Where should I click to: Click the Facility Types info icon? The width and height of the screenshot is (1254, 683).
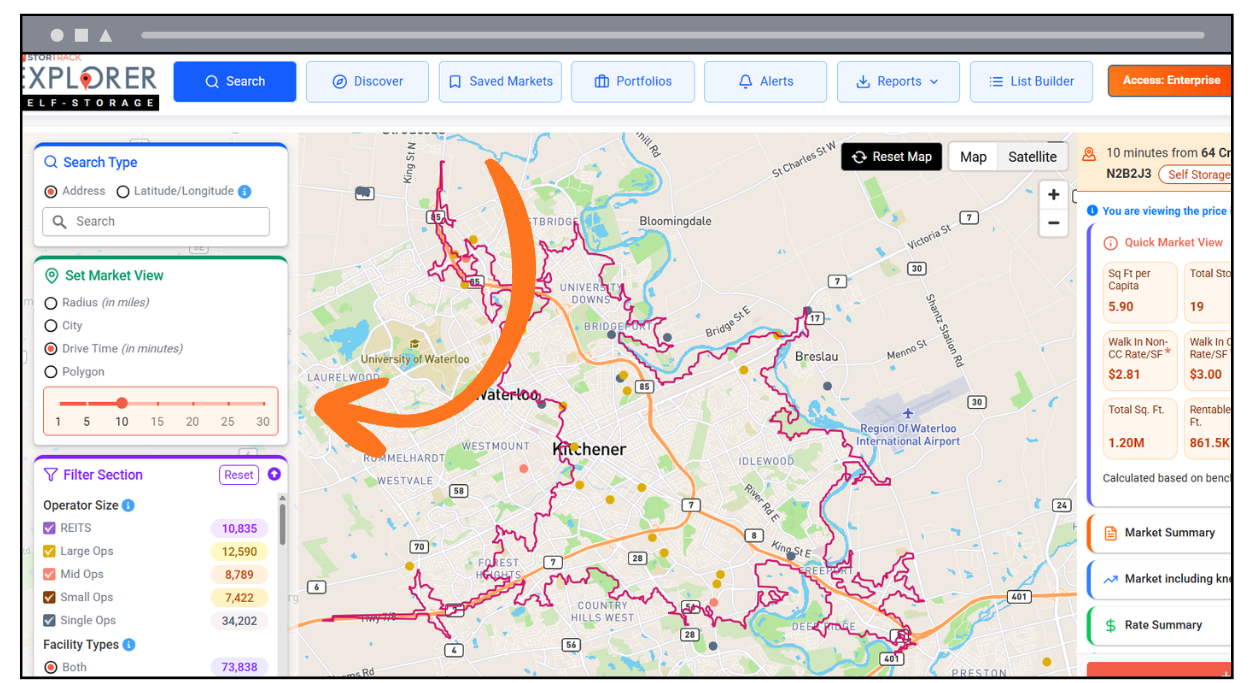tap(129, 645)
